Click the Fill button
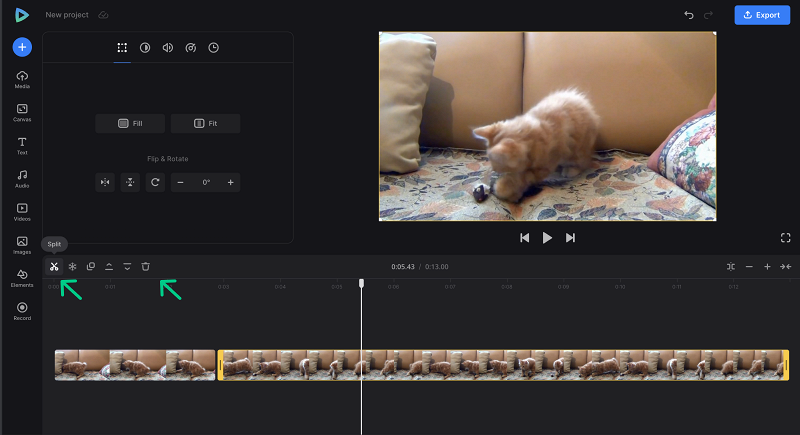Viewport: 800px width, 435px height. coord(130,123)
